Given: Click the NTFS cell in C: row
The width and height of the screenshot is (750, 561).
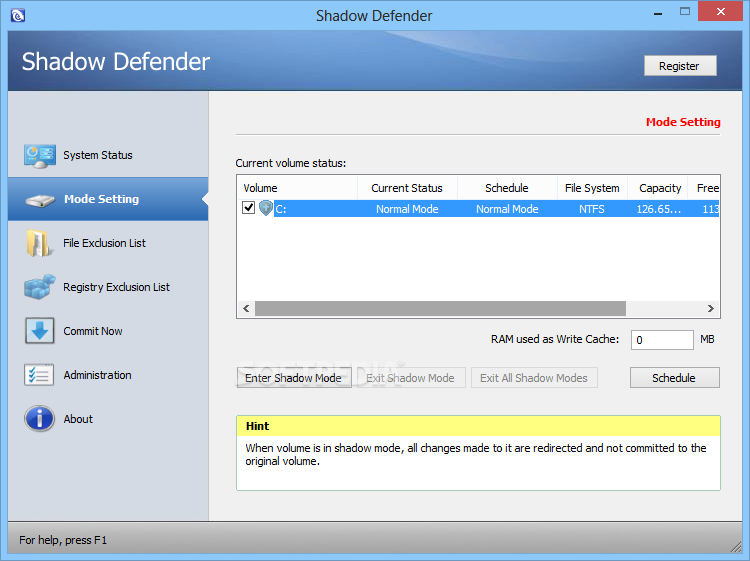Looking at the screenshot, I should pyautogui.click(x=592, y=209).
